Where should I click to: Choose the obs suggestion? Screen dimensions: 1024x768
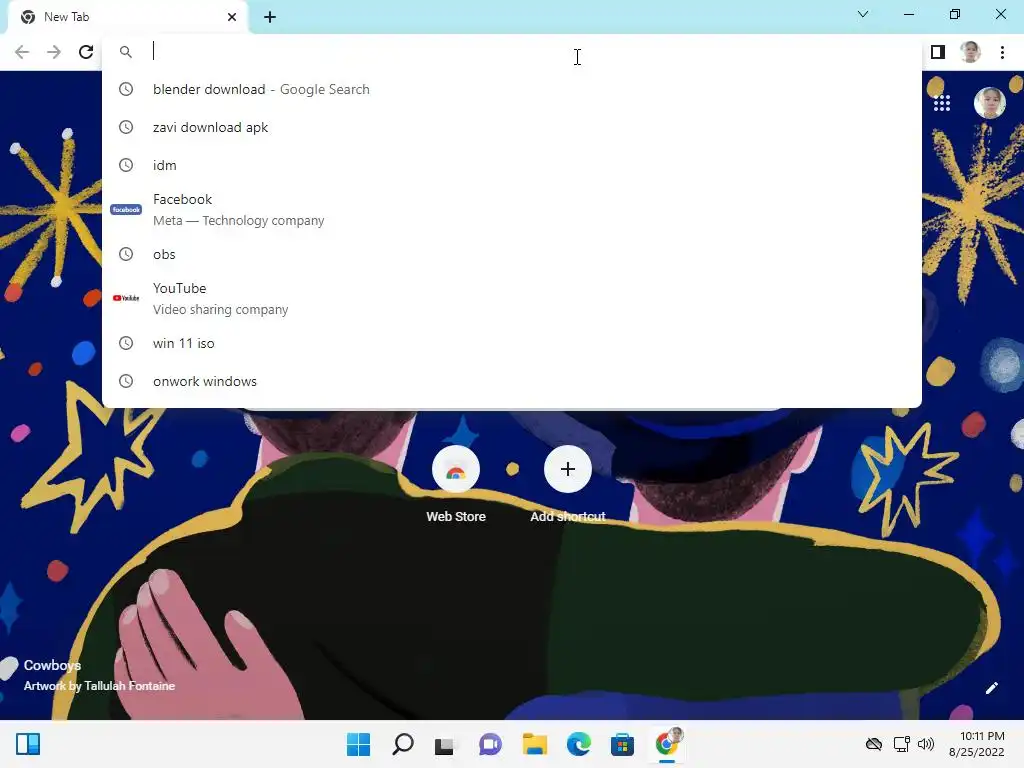point(512,254)
